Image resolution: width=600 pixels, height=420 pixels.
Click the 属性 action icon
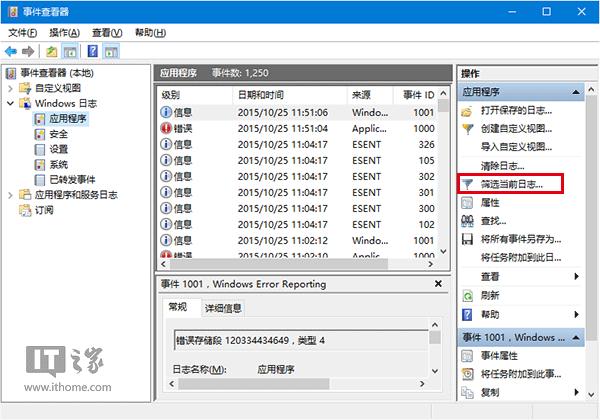click(467, 203)
